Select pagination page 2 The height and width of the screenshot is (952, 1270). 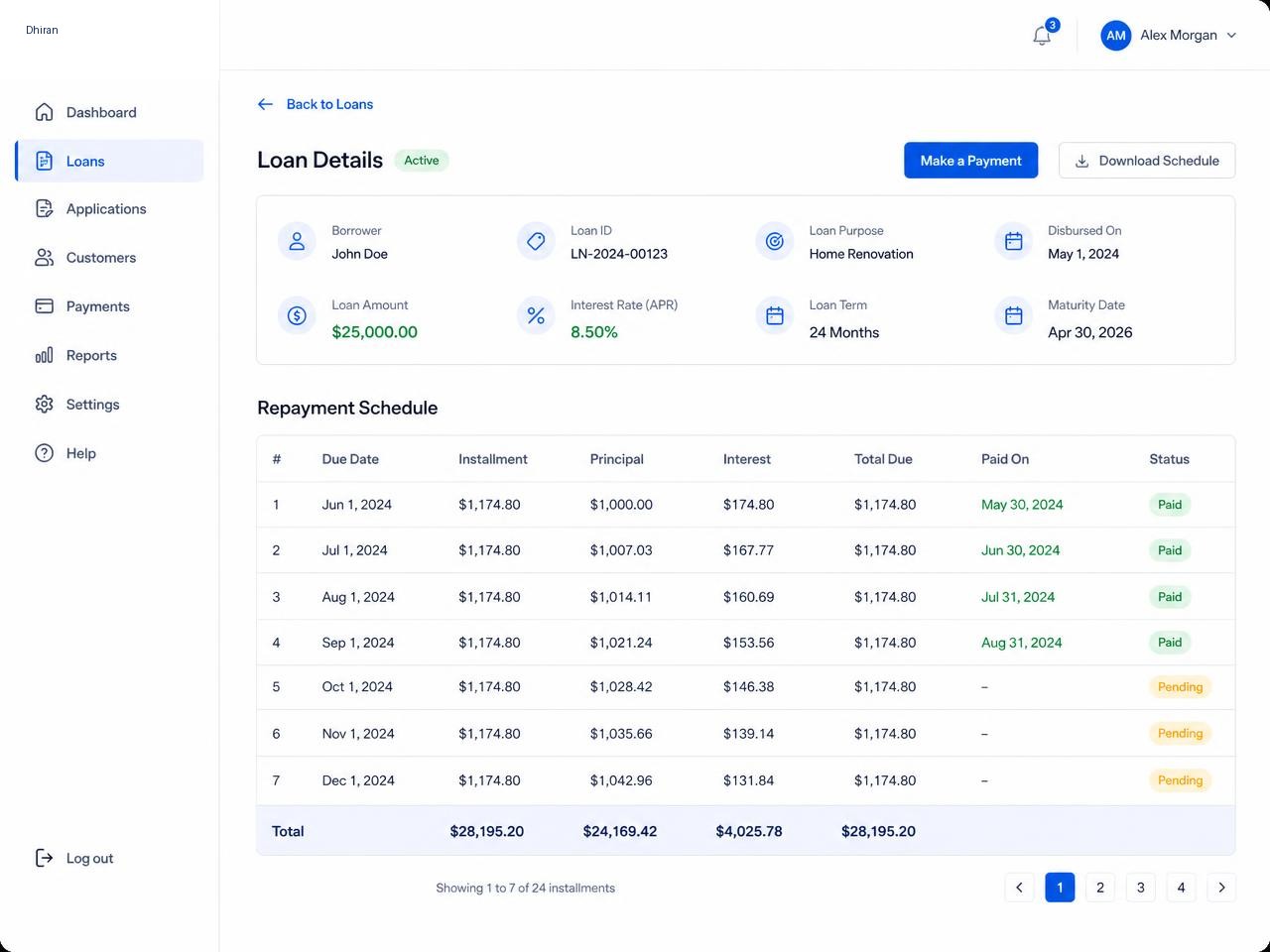click(x=1100, y=888)
